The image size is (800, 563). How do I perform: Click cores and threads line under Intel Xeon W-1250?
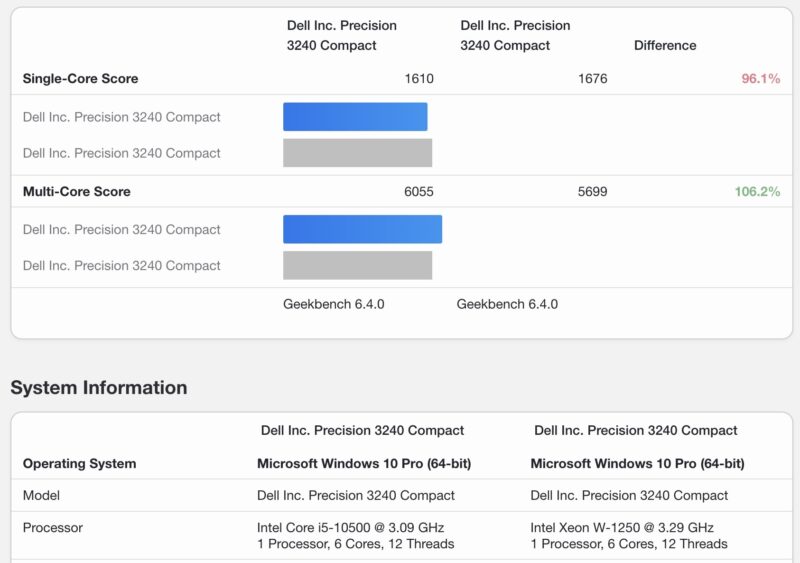(629, 544)
